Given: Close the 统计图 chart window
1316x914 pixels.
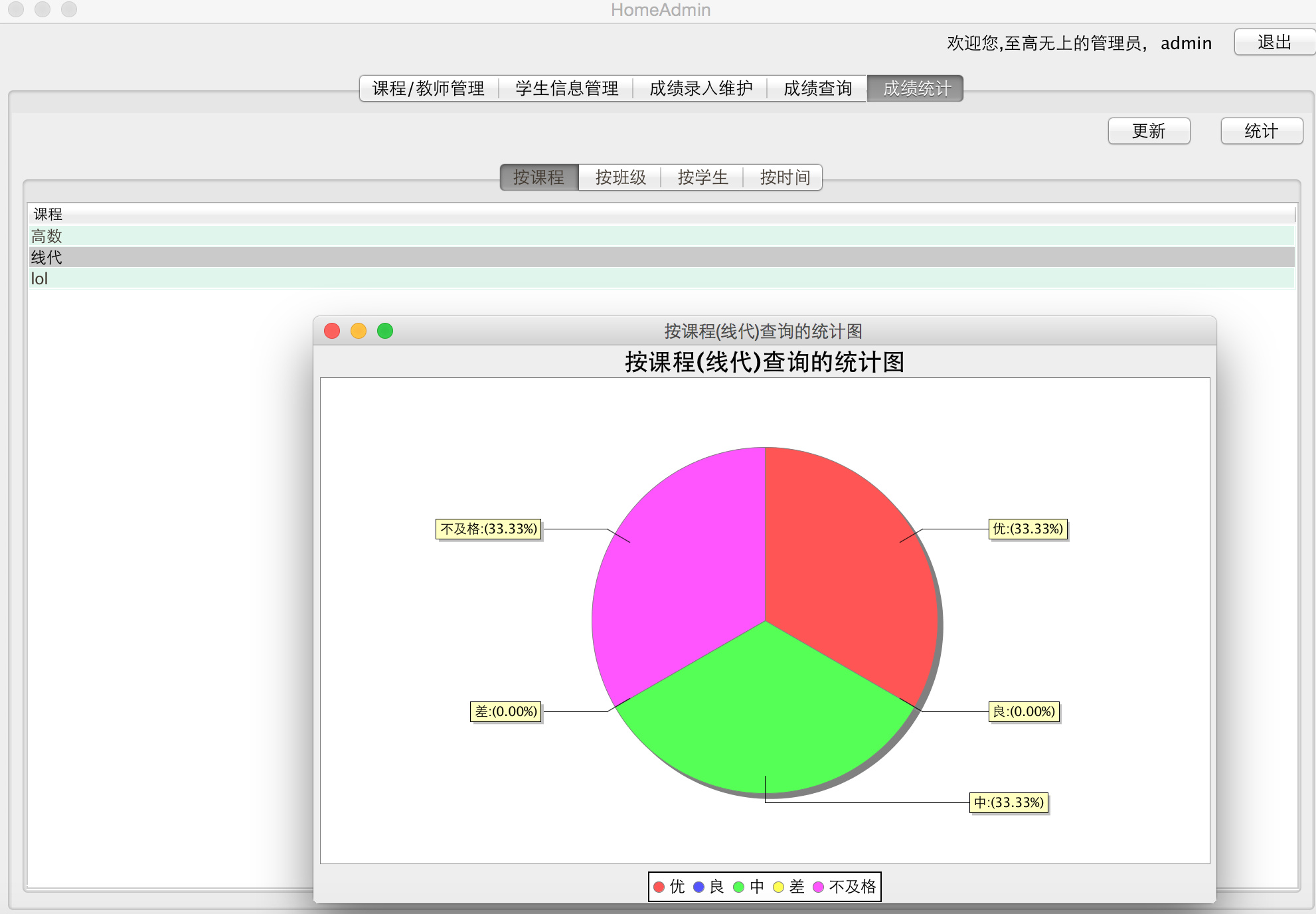Looking at the screenshot, I should (332, 331).
